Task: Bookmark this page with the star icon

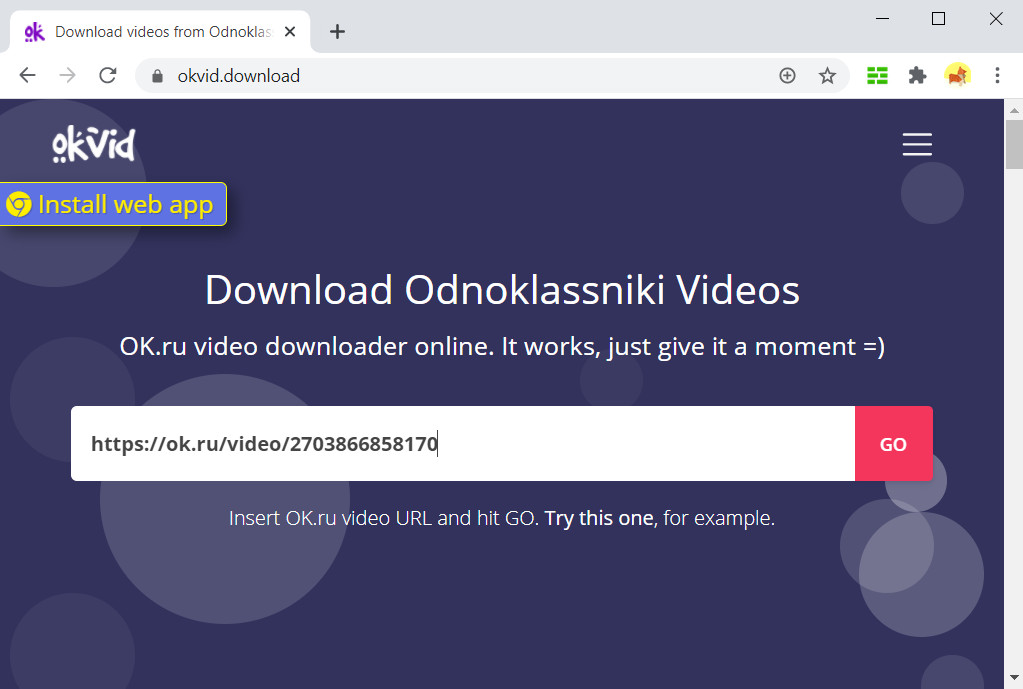Action: [x=827, y=76]
